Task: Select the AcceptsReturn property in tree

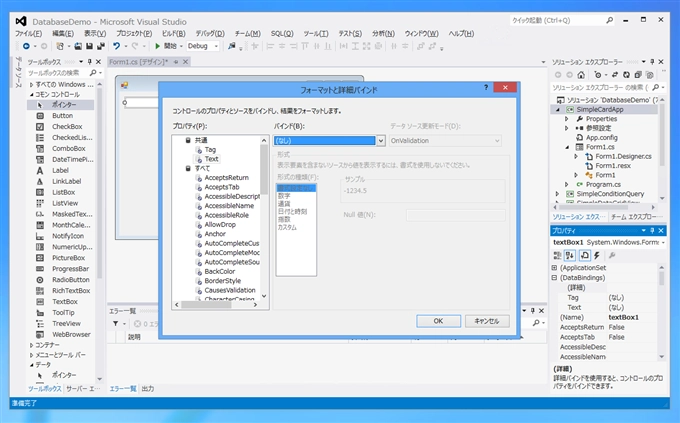Action: [x=226, y=177]
